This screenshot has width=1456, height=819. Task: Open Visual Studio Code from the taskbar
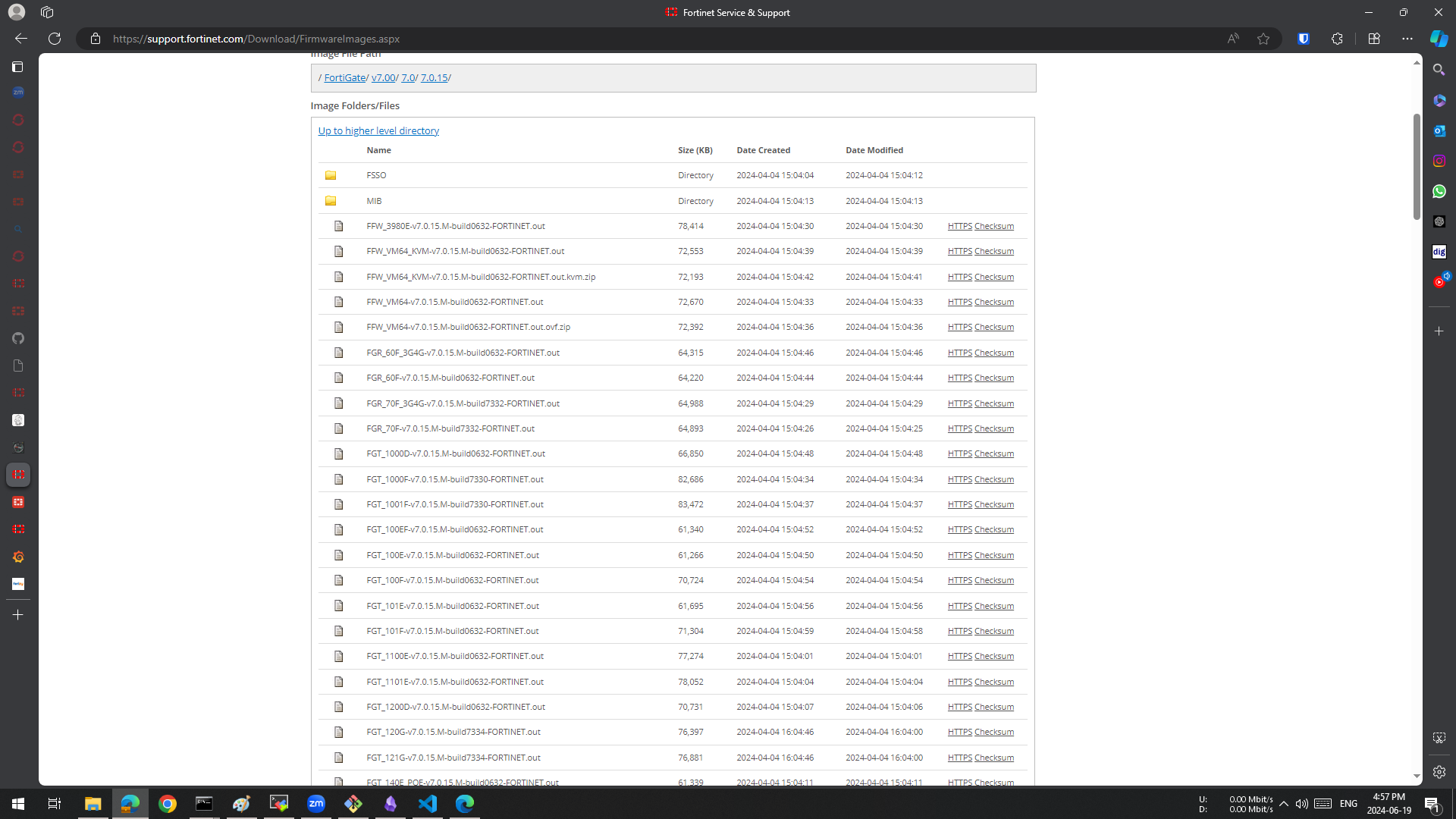coord(428,803)
